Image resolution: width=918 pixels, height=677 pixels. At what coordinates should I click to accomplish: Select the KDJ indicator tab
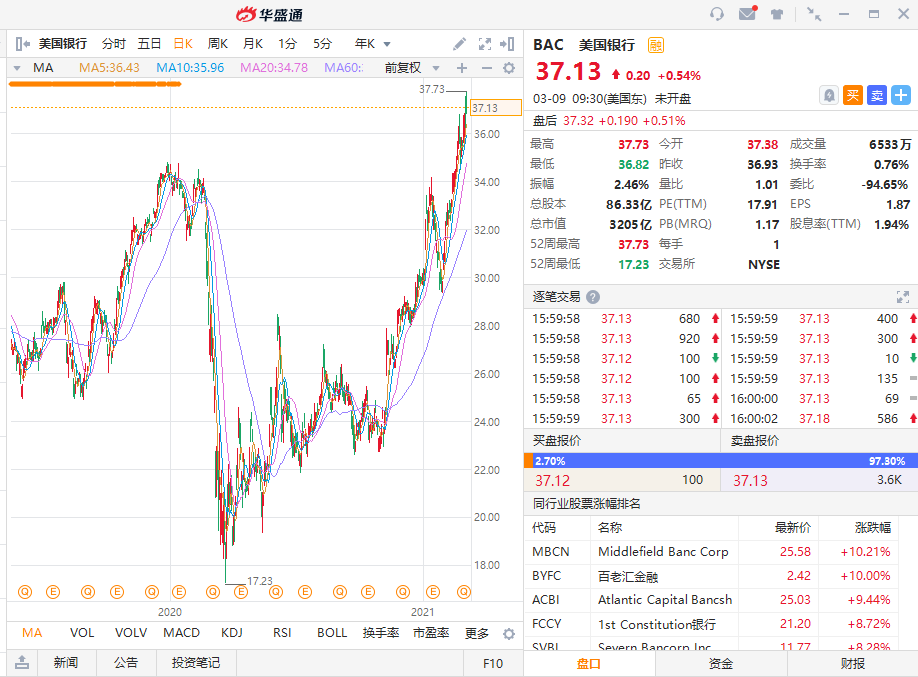pyautogui.click(x=232, y=633)
